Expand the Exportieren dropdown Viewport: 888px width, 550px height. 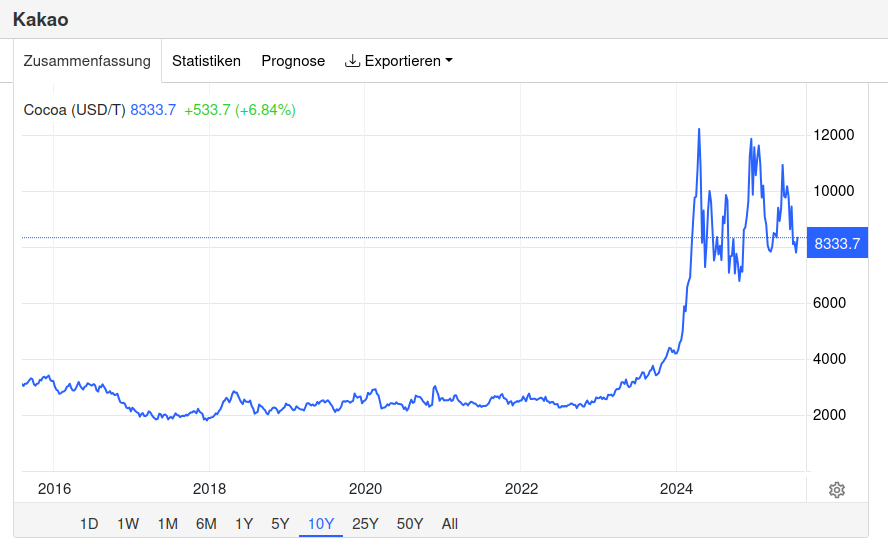click(399, 61)
